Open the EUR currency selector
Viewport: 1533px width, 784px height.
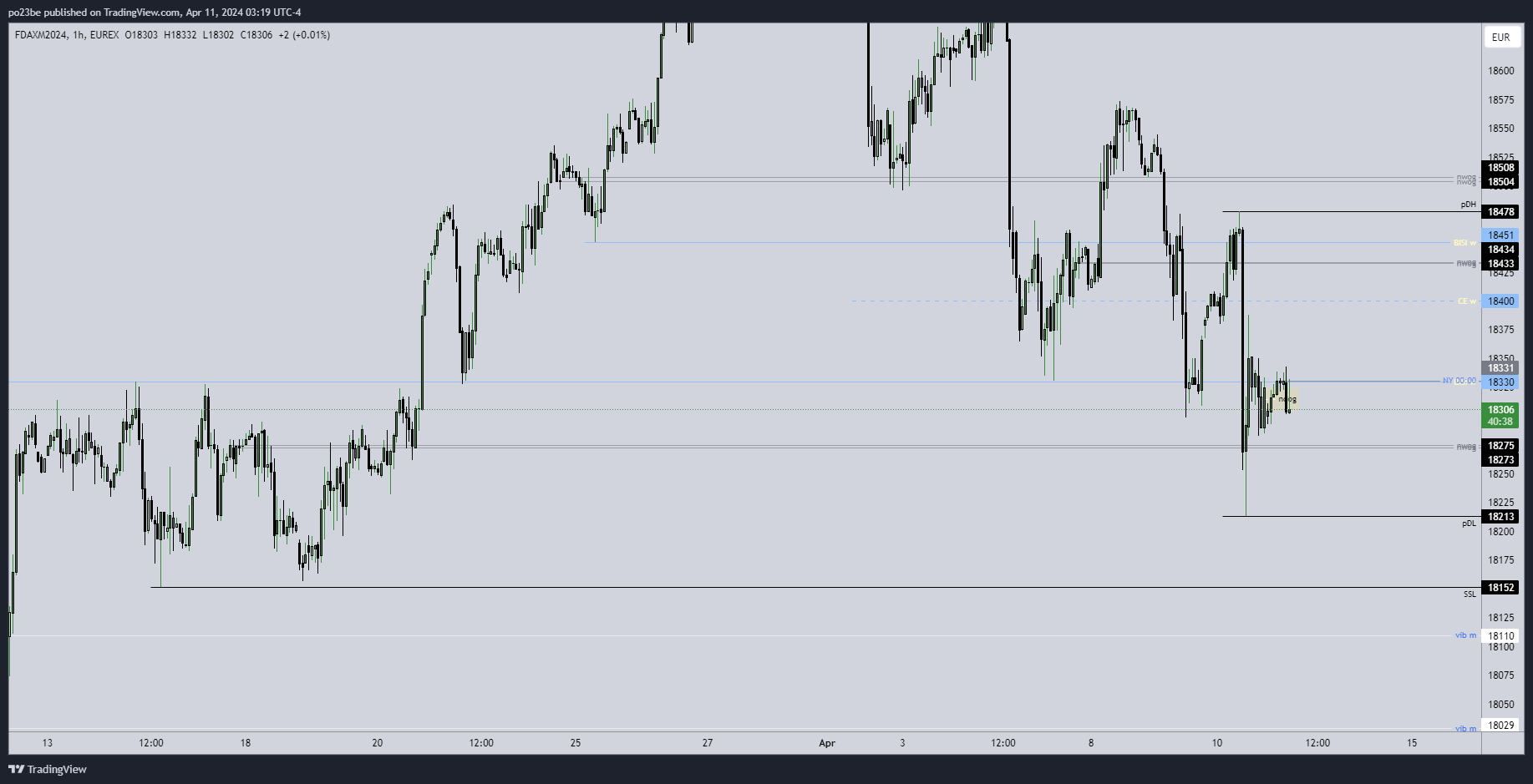1500,37
